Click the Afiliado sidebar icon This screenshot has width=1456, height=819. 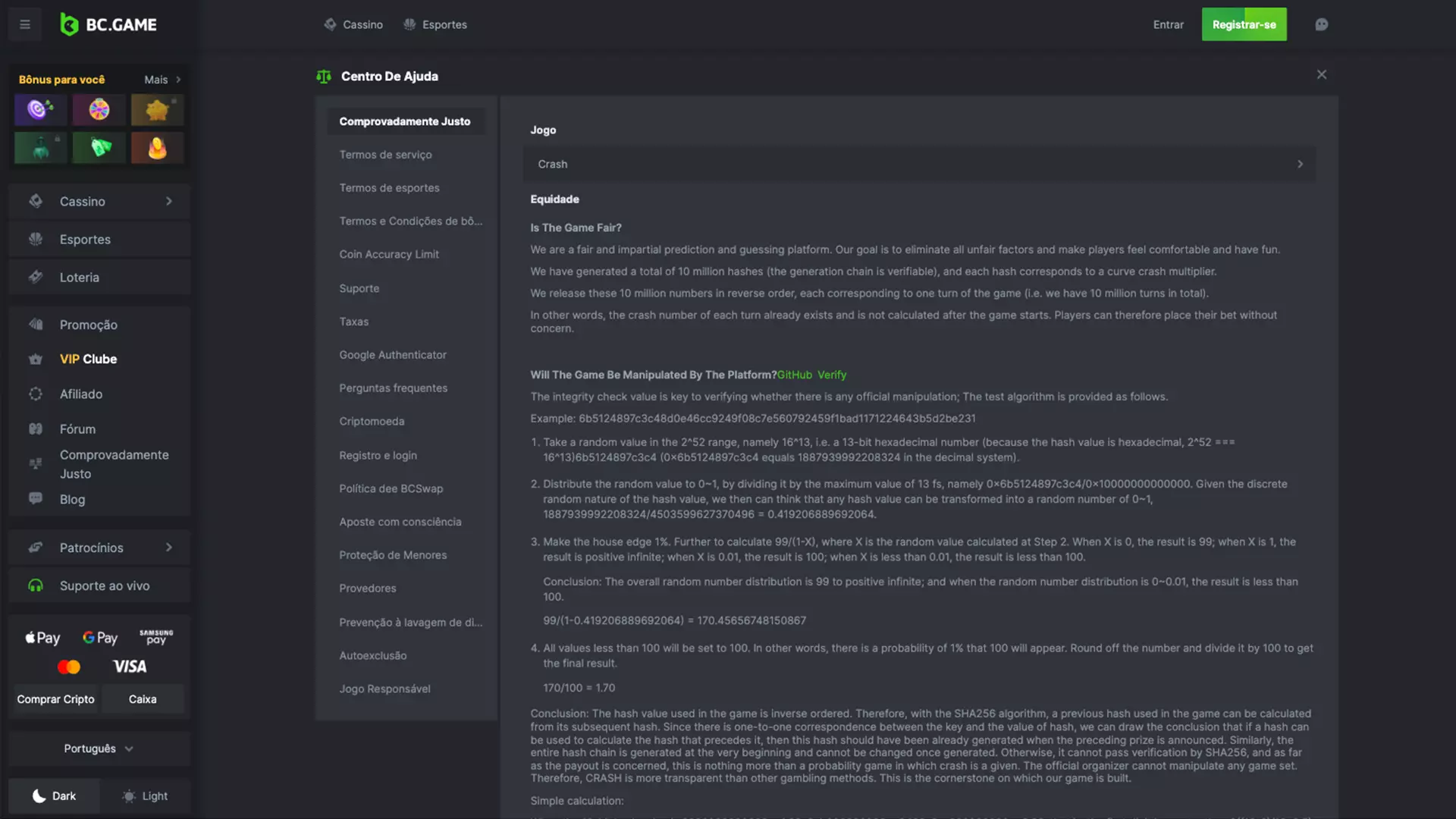tap(33, 394)
